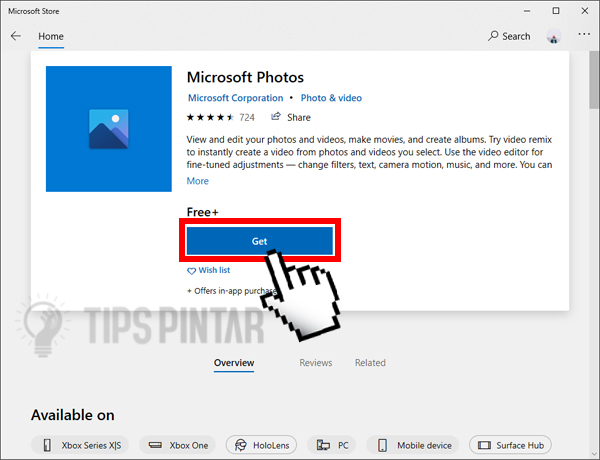The image size is (600, 460).
Task: Open the Home tab
Action: tap(51, 36)
